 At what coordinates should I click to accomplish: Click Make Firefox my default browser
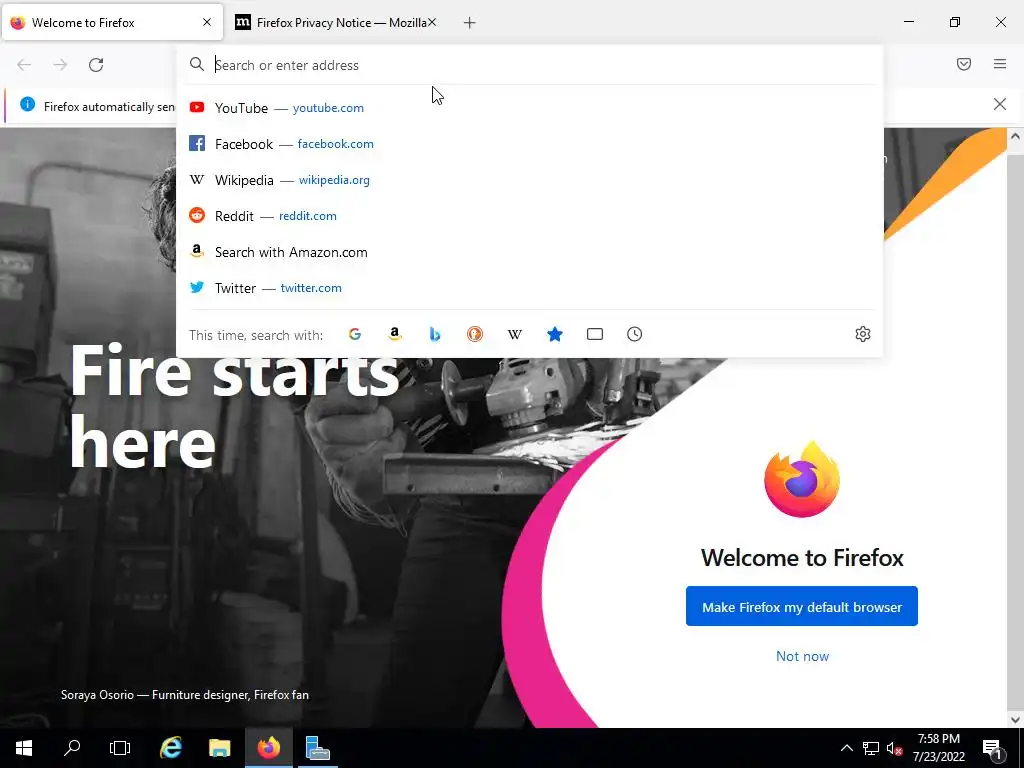[x=801, y=607]
